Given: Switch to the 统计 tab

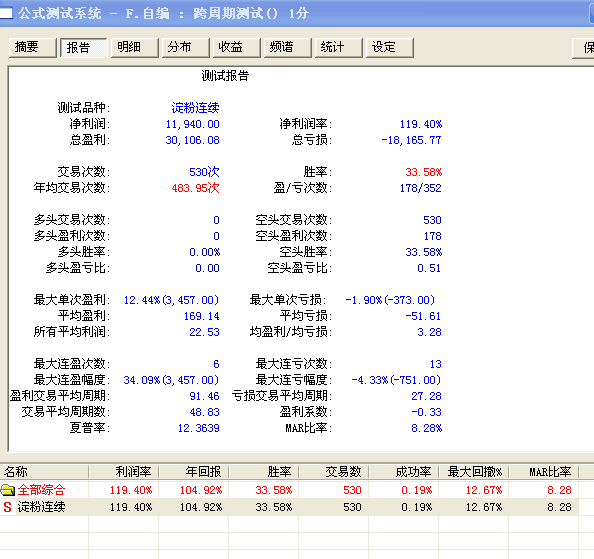Looking at the screenshot, I should [x=339, y=47].
